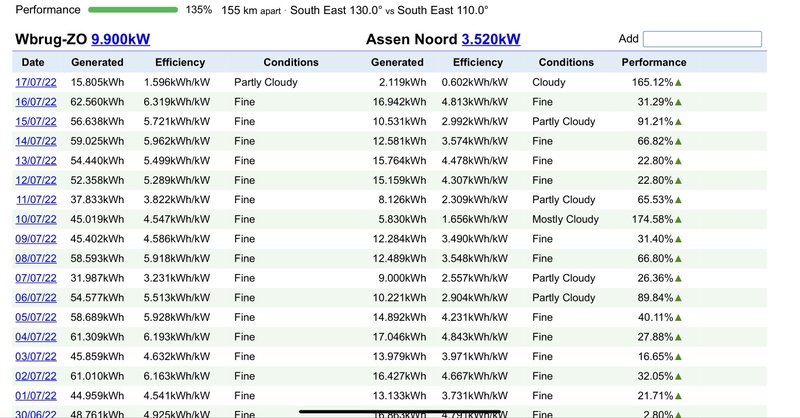
Task: Click the up-arrow icon beside 40.11%
Action: (678, 317)
